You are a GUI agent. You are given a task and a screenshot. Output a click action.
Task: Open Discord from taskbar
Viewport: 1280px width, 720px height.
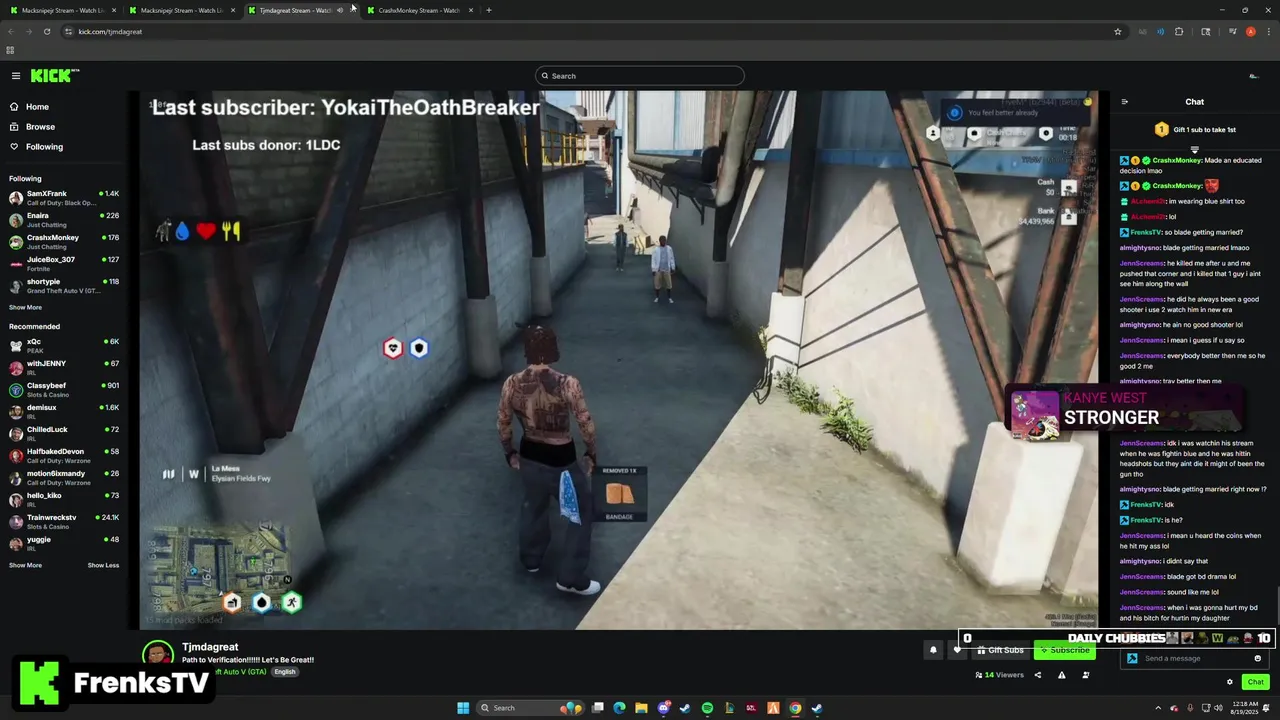[663, 708]
